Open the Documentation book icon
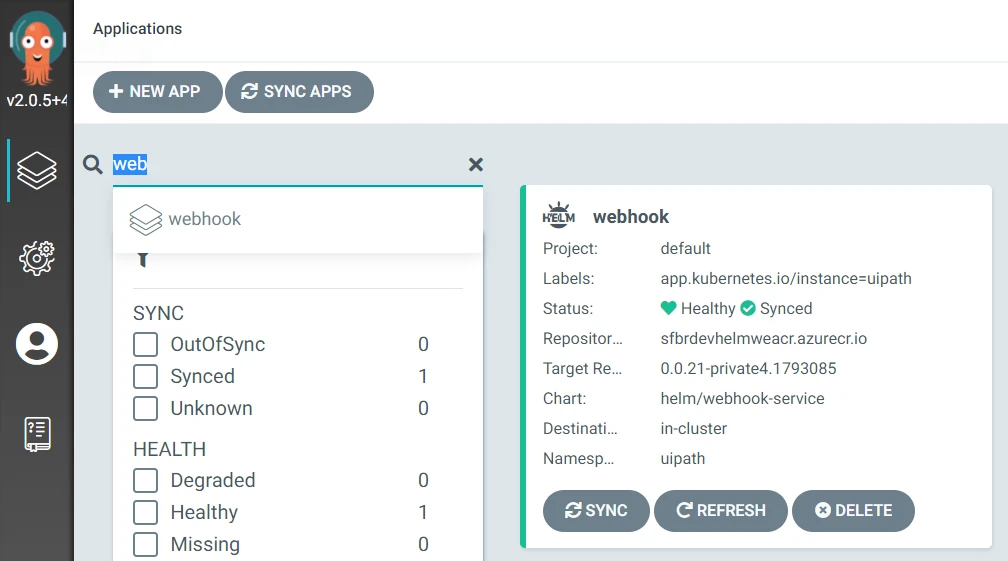Screen dimensions: 1008x561 (x=37, y=434)
